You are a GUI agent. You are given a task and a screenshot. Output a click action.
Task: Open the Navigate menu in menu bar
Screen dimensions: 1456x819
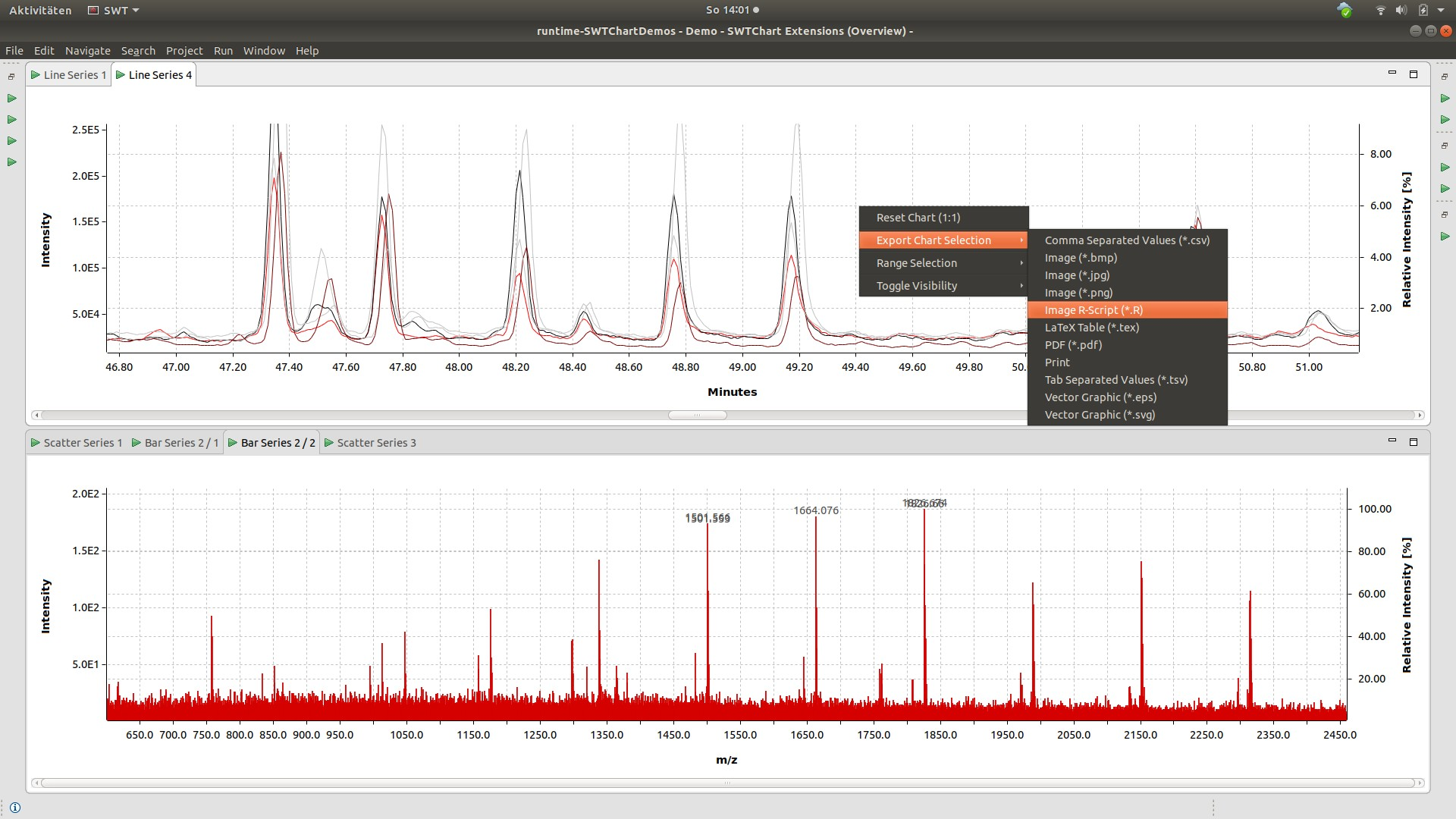click(x=87, y=51)
